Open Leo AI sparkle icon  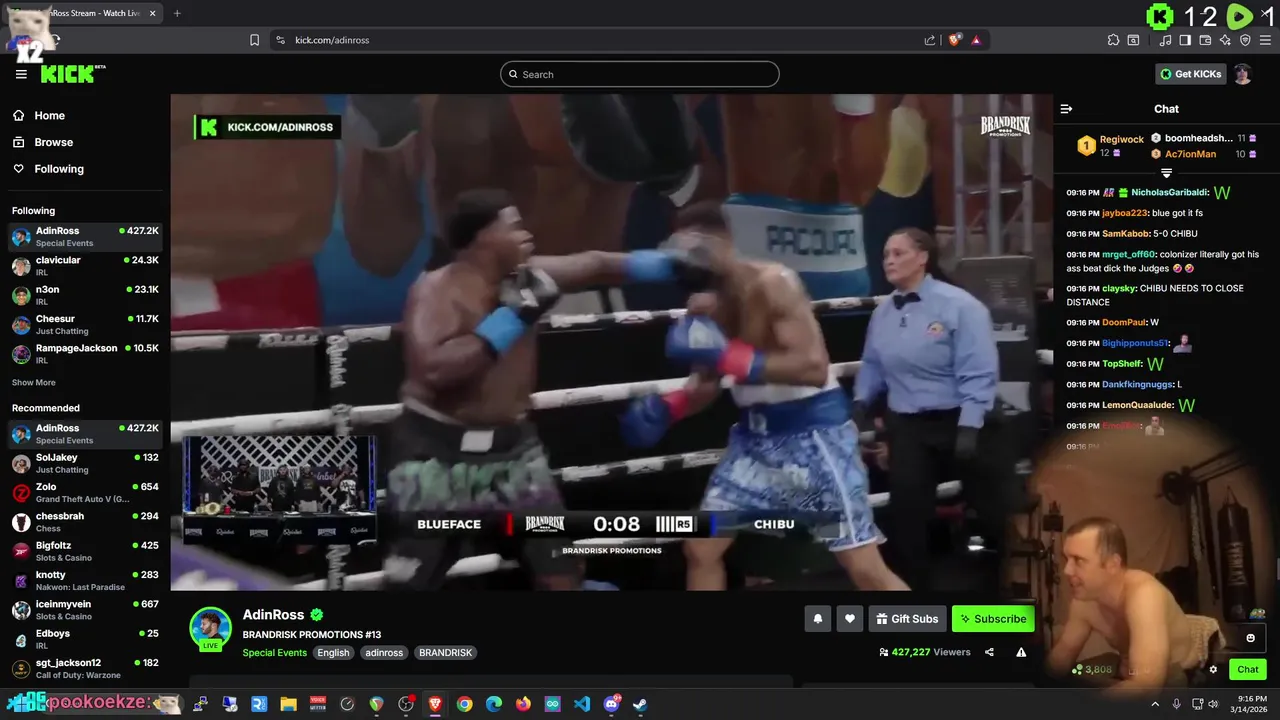point(1225,40)
